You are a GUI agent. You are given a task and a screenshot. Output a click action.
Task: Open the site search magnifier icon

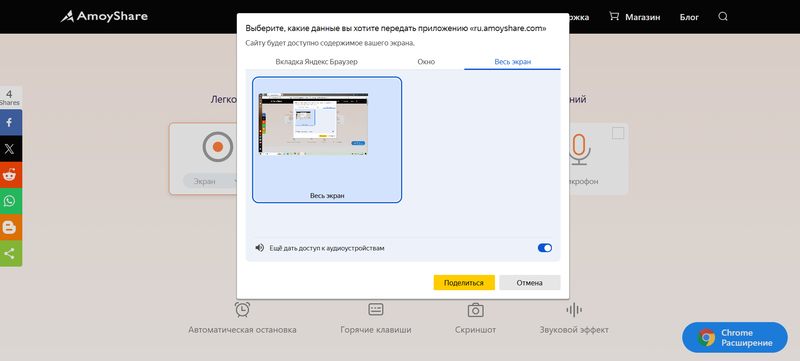click(722, 16)
